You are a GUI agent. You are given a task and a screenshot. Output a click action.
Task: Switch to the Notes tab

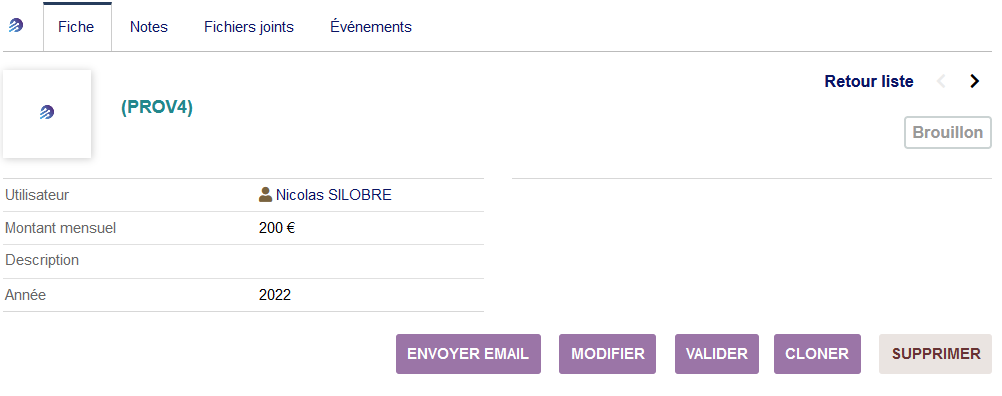click(x=149, y=27)
